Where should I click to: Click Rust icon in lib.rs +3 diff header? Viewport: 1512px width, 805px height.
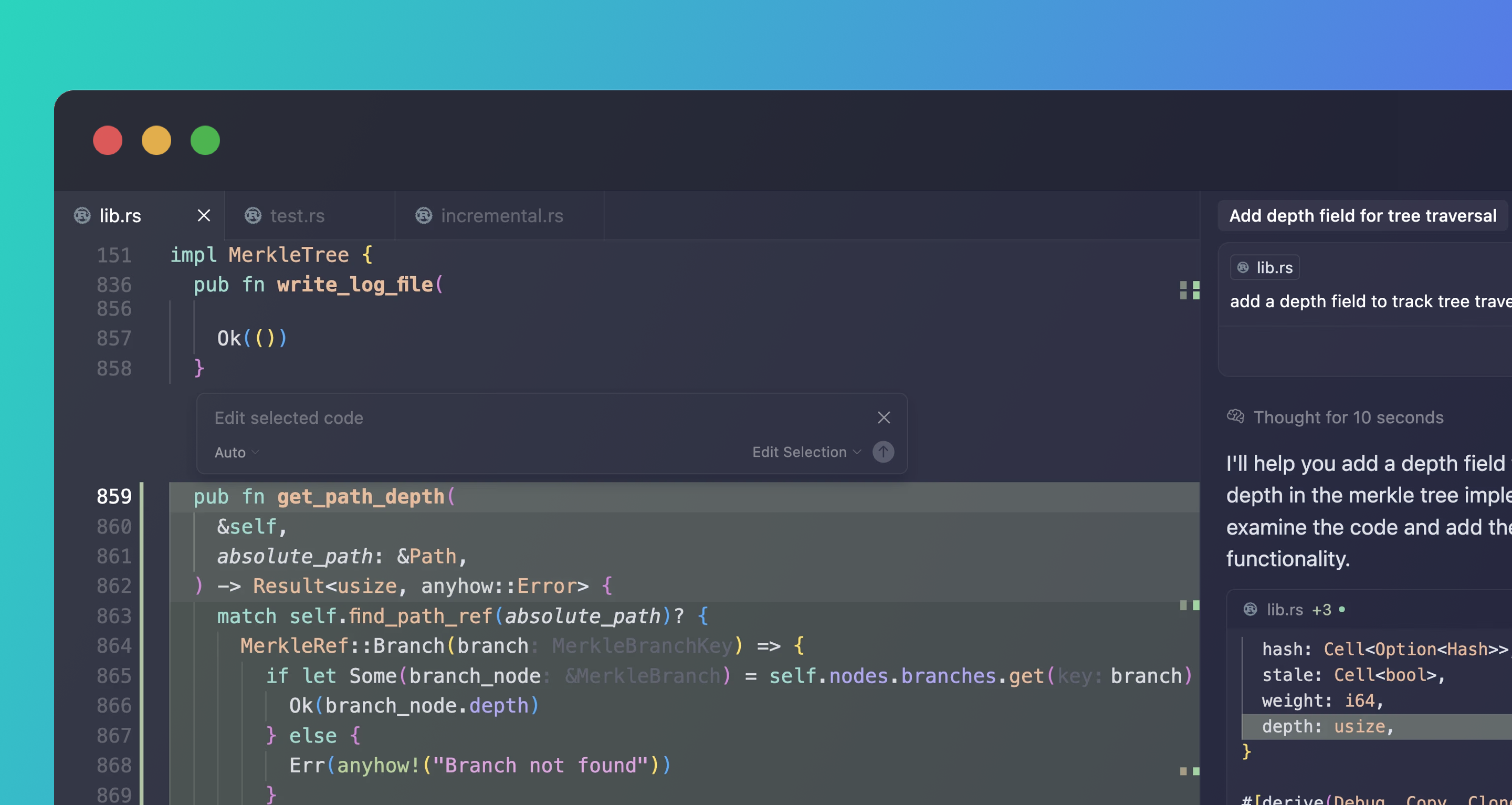tap(1250, 610)
